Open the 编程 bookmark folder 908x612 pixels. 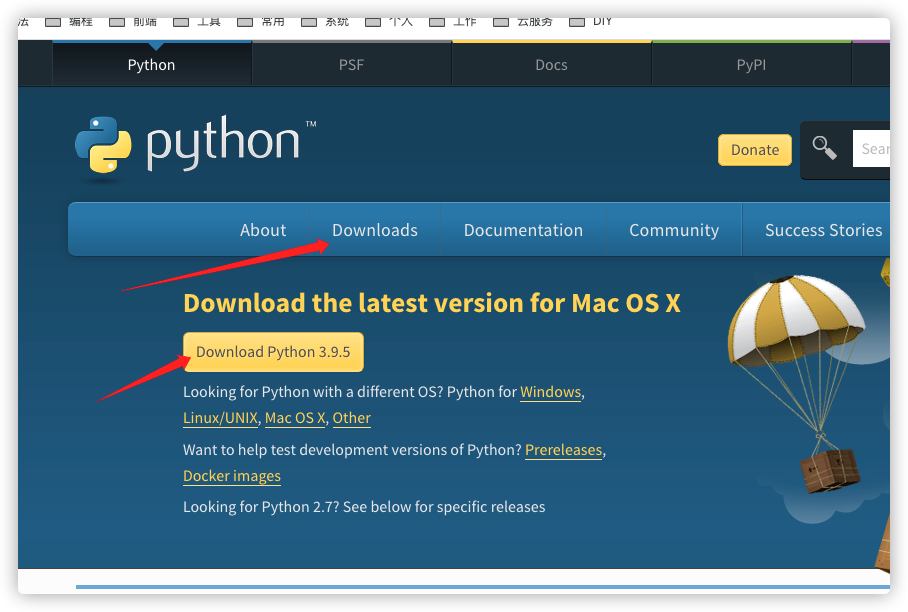pos(69,22)
